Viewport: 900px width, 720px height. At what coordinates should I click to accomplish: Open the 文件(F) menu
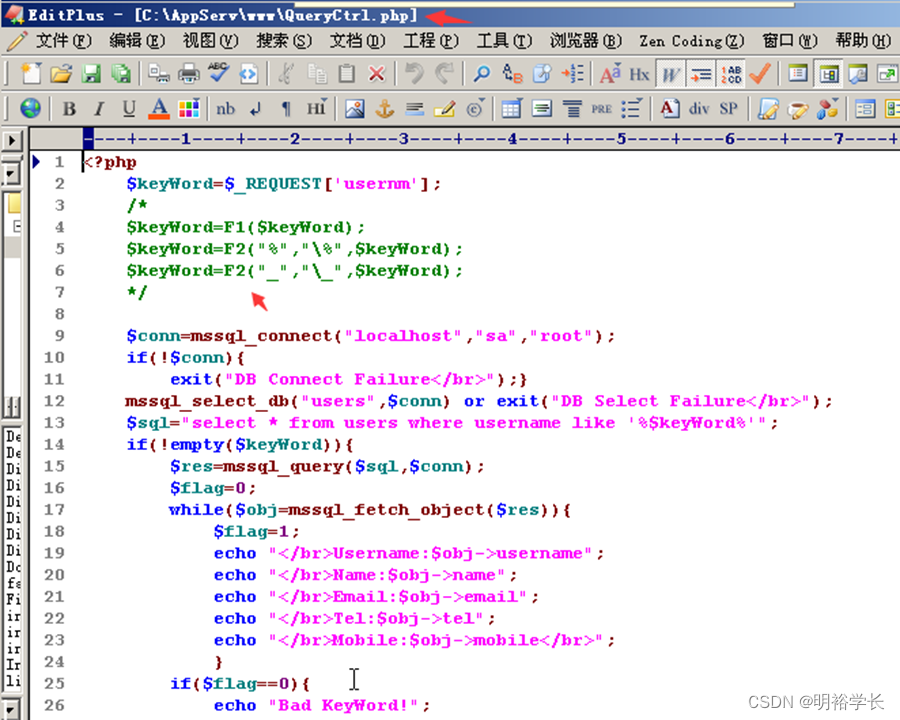tap(64, 41)
